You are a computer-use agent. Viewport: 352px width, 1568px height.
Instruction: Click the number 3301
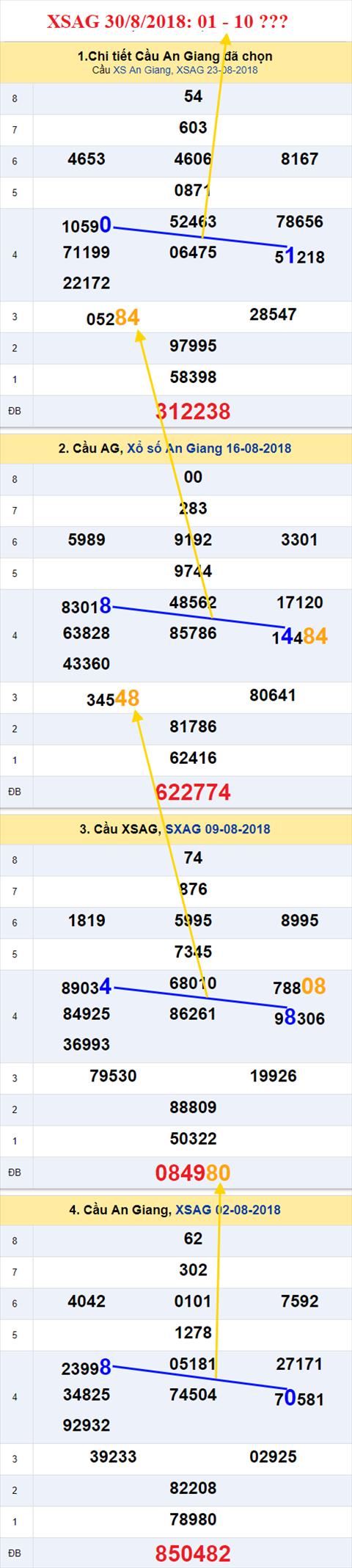(300, 540)
